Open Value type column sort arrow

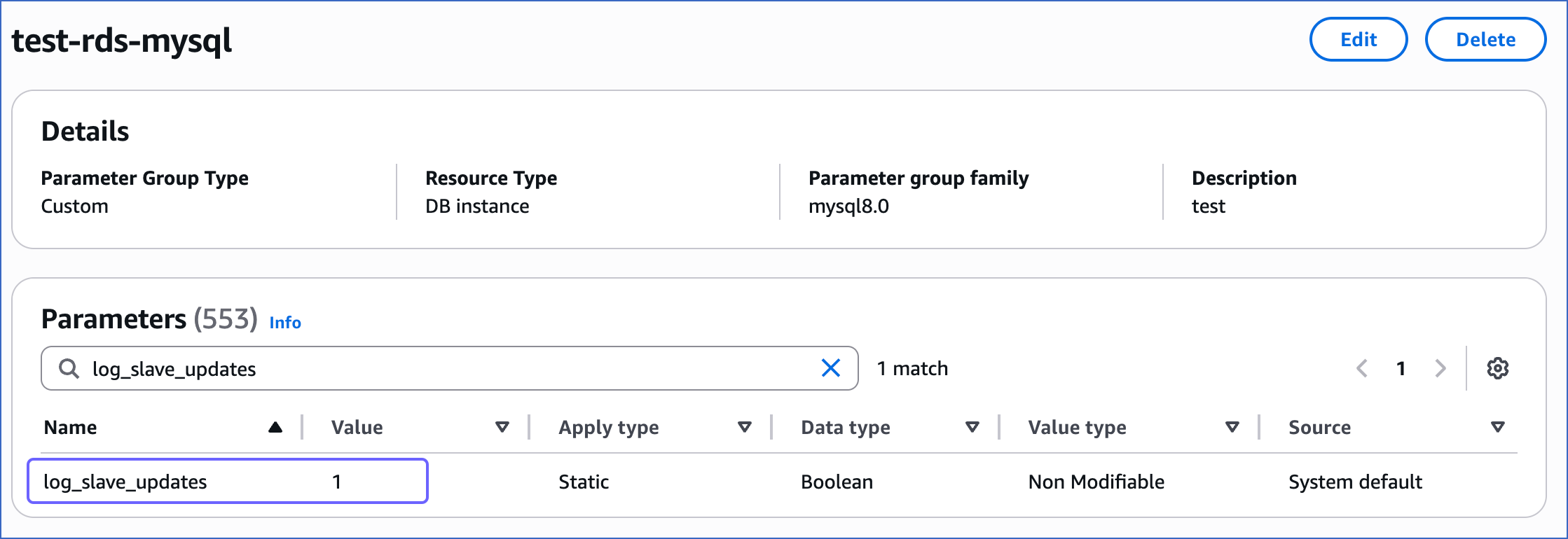tap(1232, 427)
